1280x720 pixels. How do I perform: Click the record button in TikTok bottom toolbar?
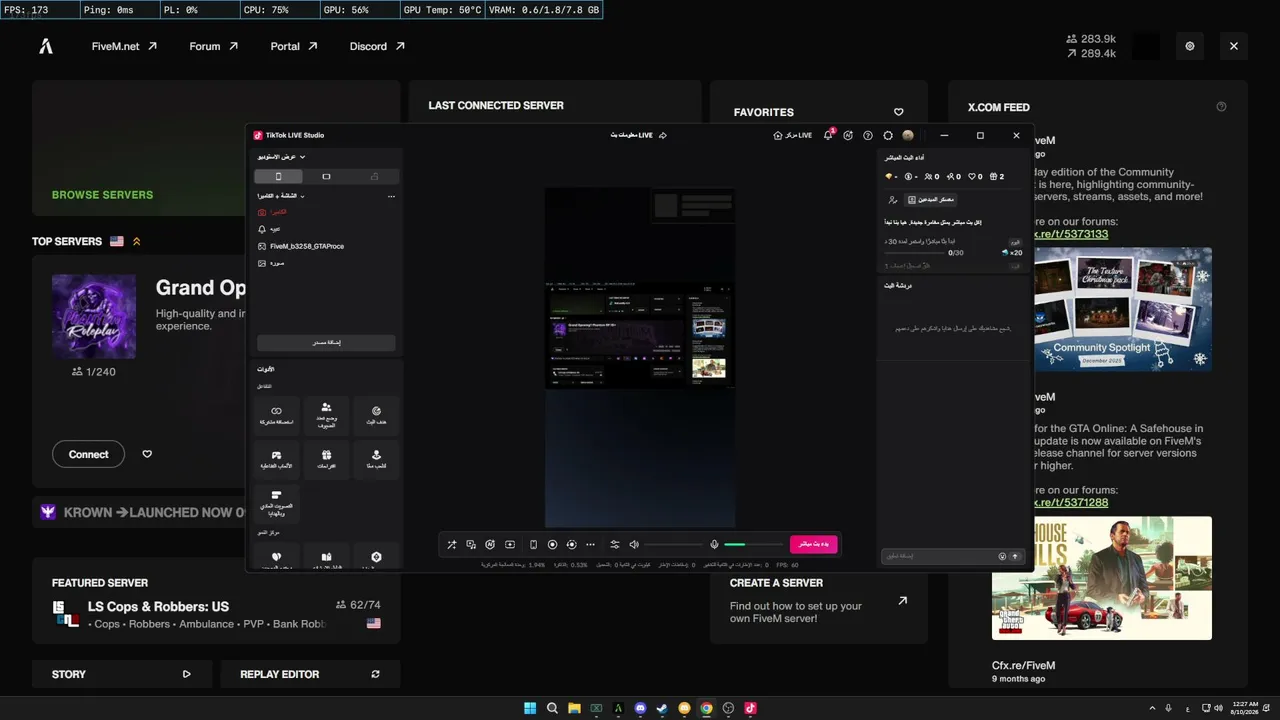pos(552,545)
